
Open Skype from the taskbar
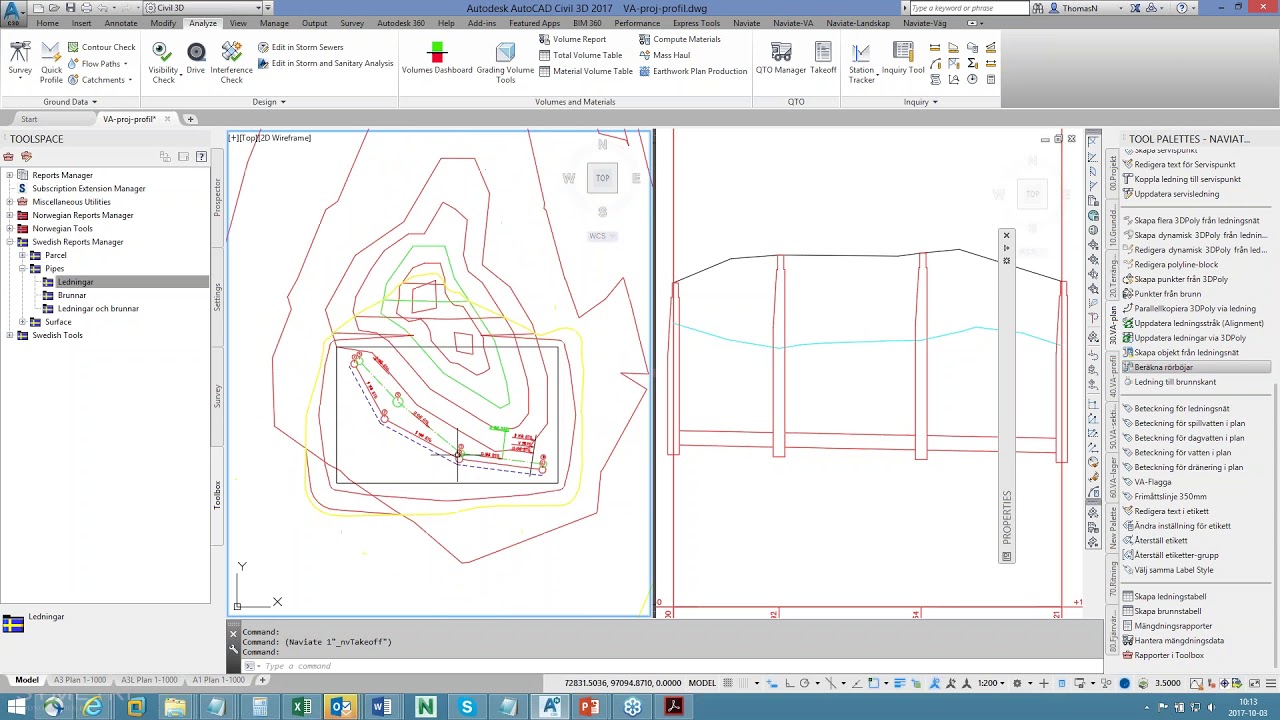click(x=467, y=708)
